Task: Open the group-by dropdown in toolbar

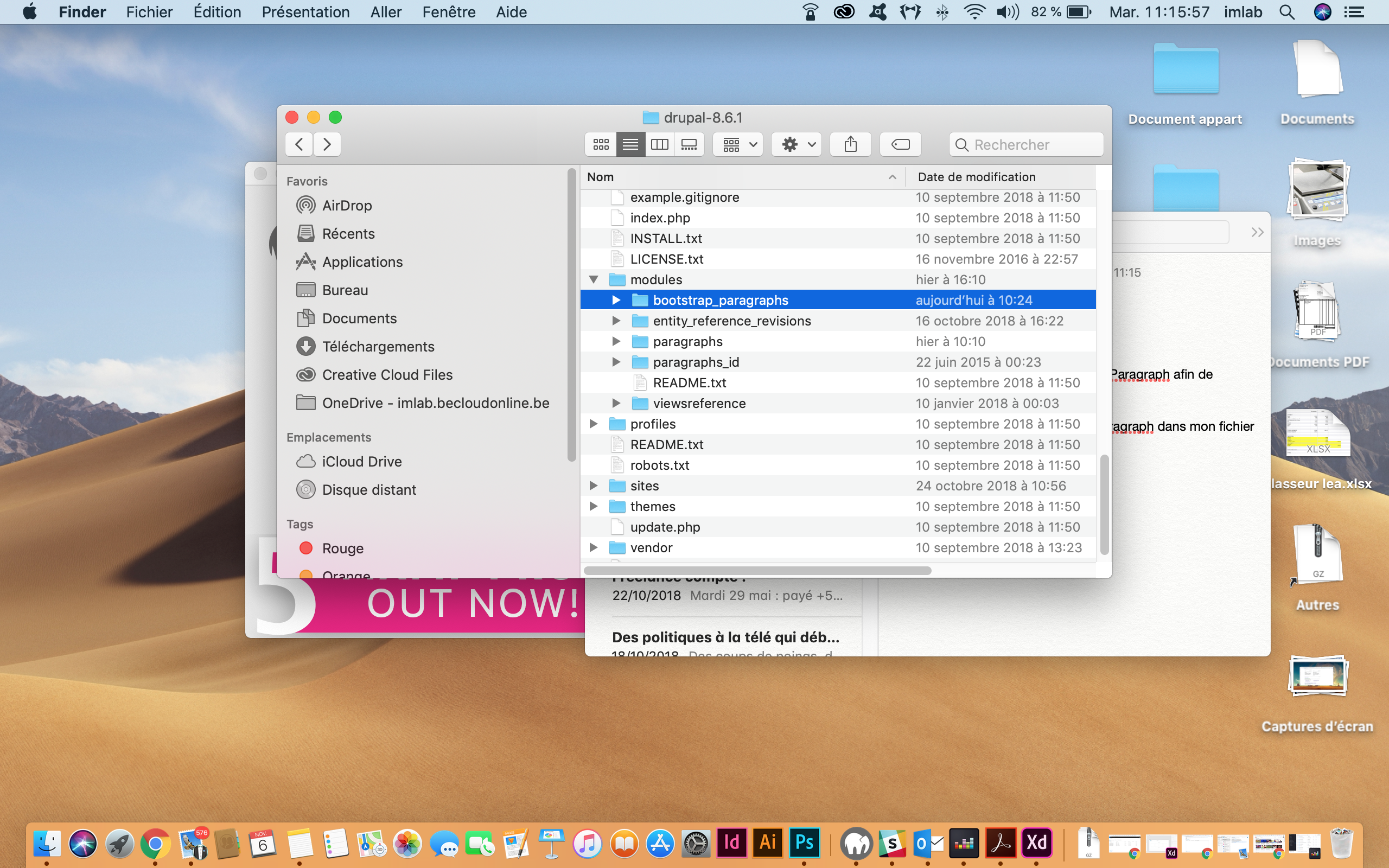Action: pyautogui.click(x=738, y=144)
